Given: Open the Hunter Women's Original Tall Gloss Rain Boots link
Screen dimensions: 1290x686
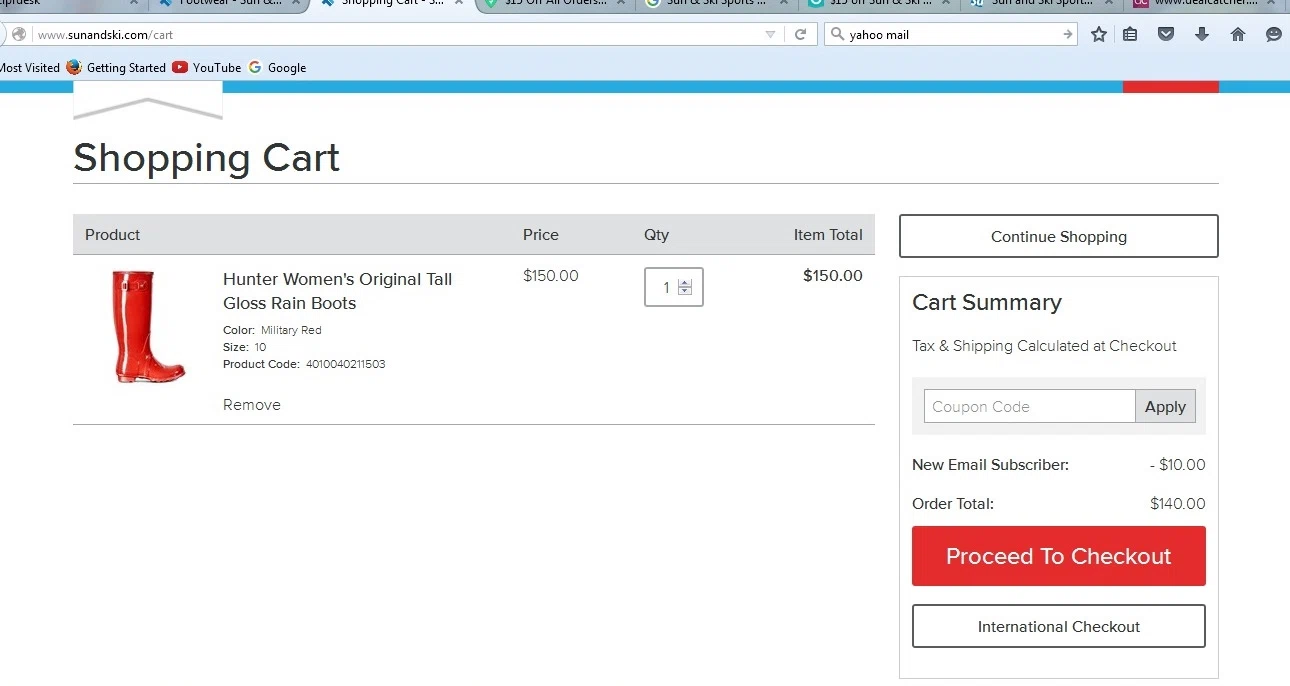Looking at the screenshot, I should 338,291.
